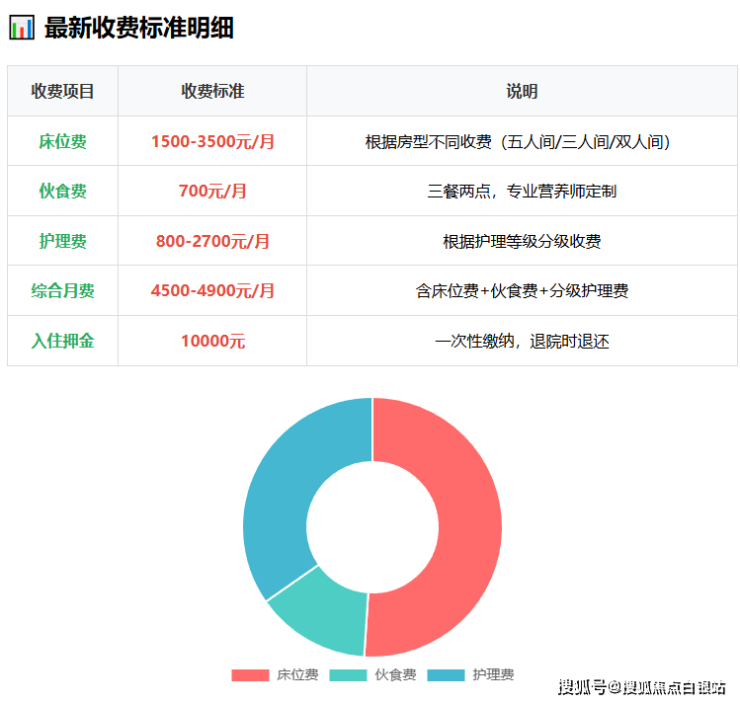Click the 伙食费 legend label

395,675
